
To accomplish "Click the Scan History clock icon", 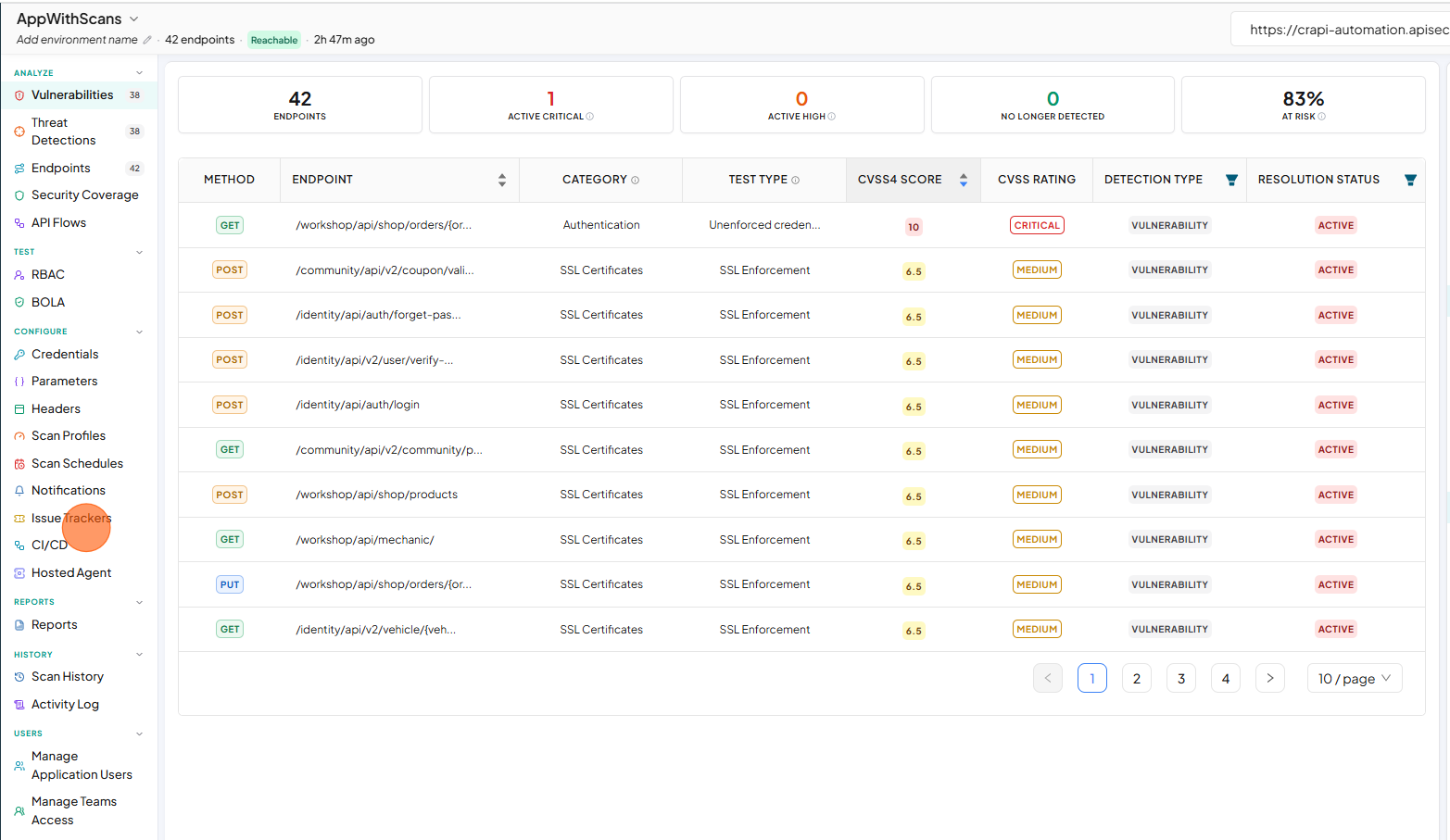I will tap(19, 677).
